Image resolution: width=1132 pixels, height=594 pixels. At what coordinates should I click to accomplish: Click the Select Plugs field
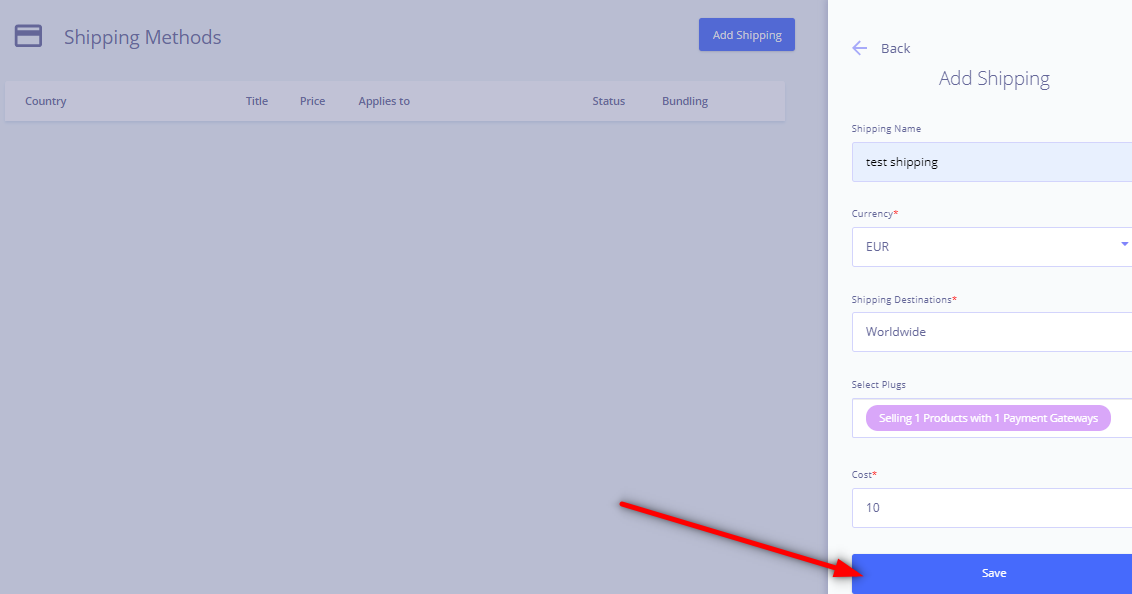[x=992, y=418]
